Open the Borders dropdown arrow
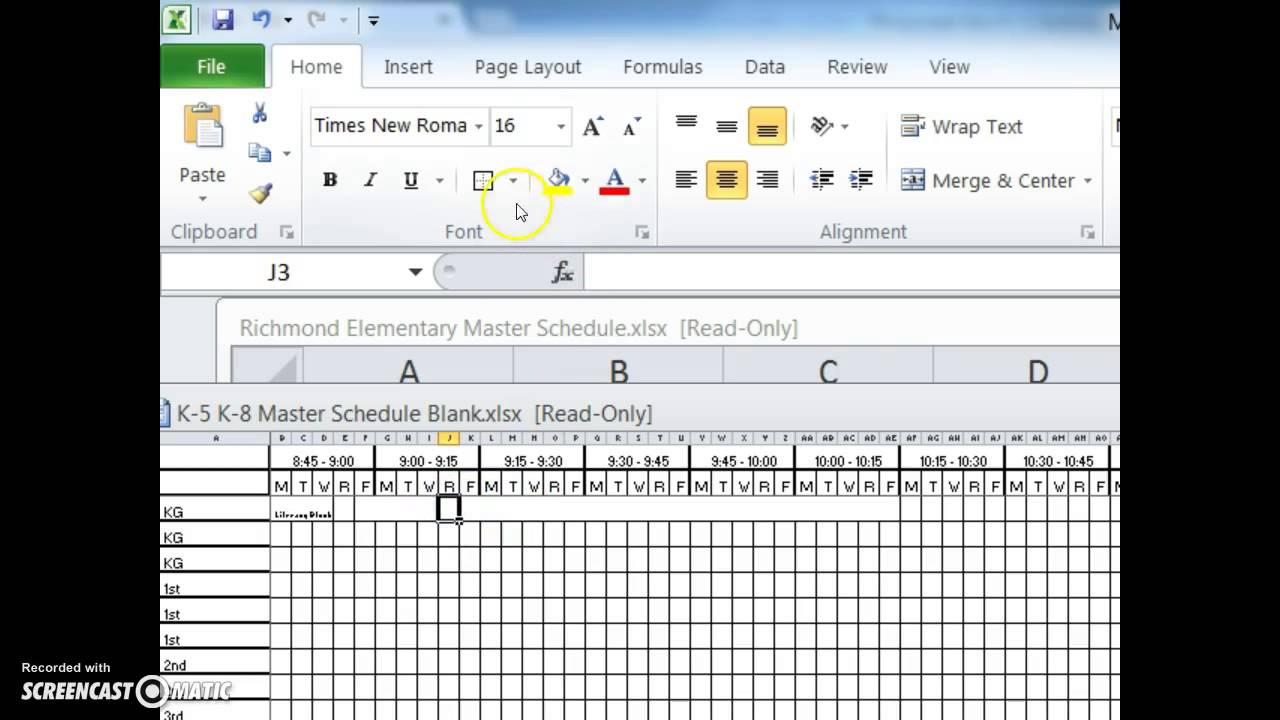This screenshot has height=720, width=1280. point(513,181)
